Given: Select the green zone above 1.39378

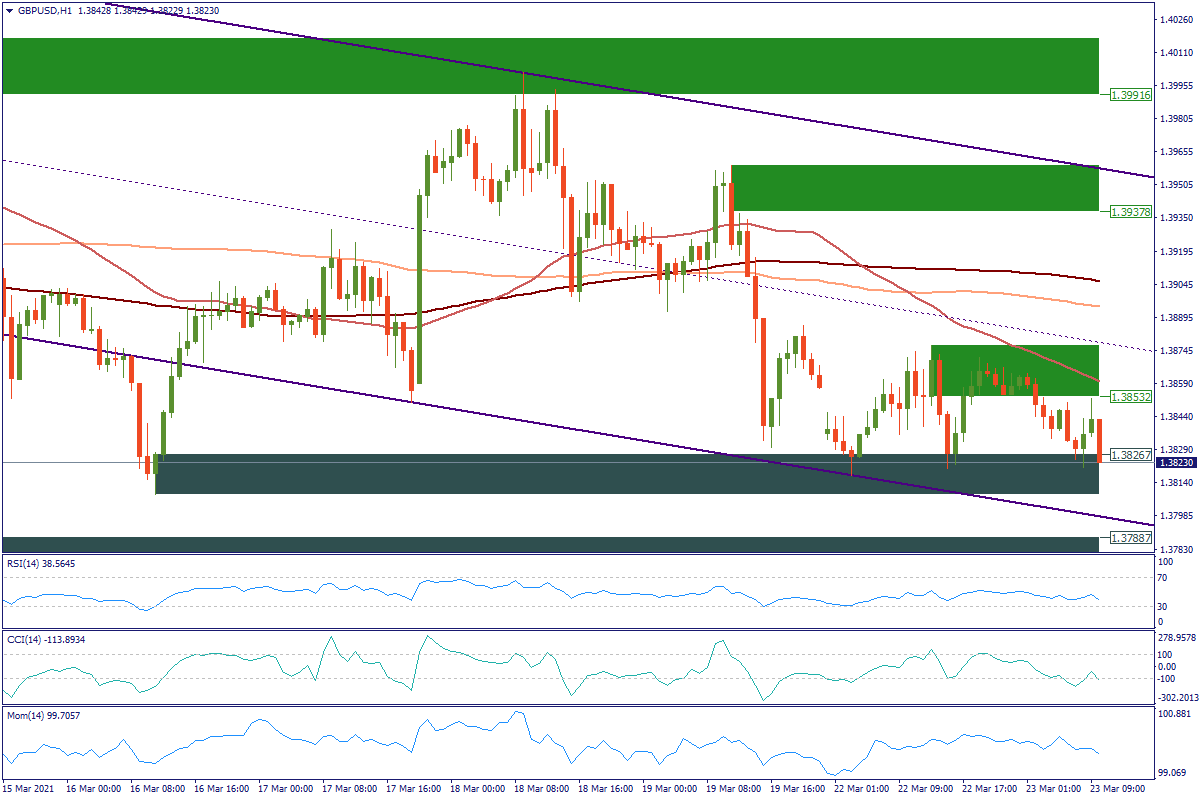Looking at the screenshot, I should coord(914,188).
